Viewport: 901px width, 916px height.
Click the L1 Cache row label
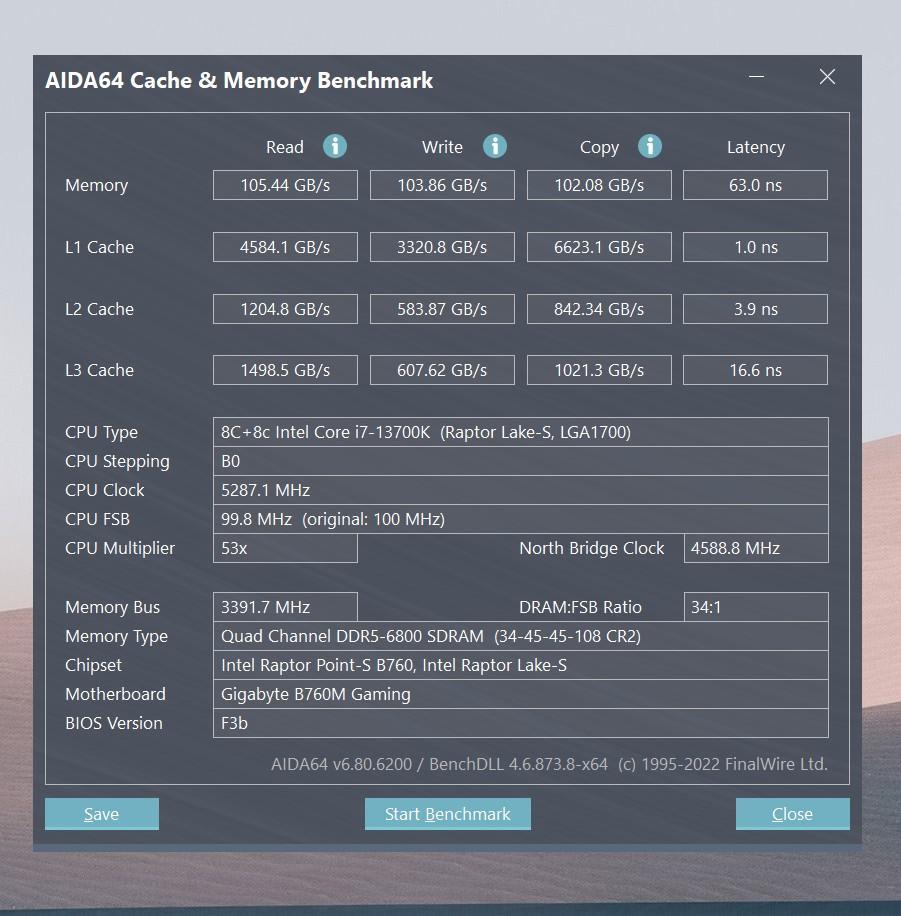(99, 247)
